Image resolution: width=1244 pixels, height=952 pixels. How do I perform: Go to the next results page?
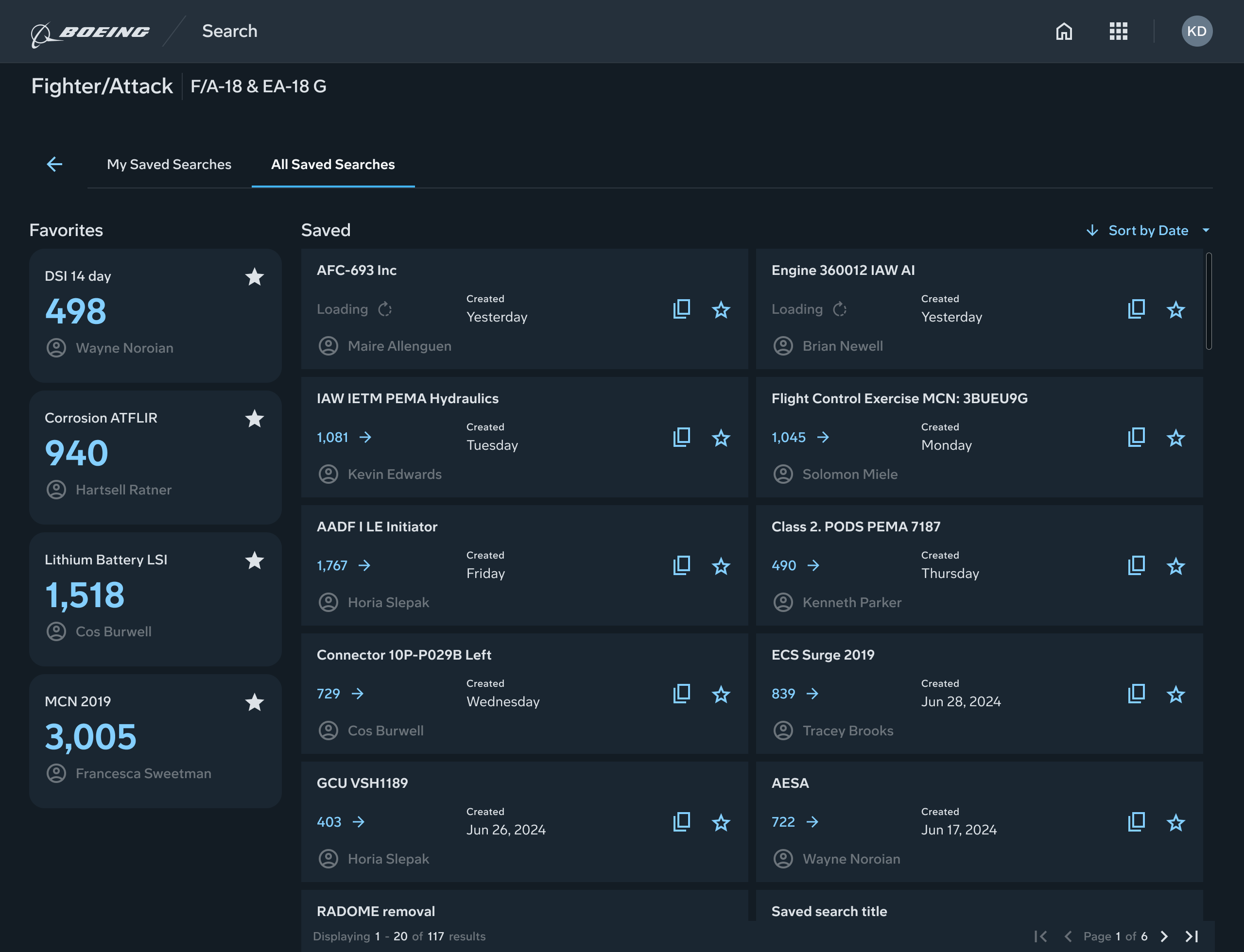coord(1163,936)
